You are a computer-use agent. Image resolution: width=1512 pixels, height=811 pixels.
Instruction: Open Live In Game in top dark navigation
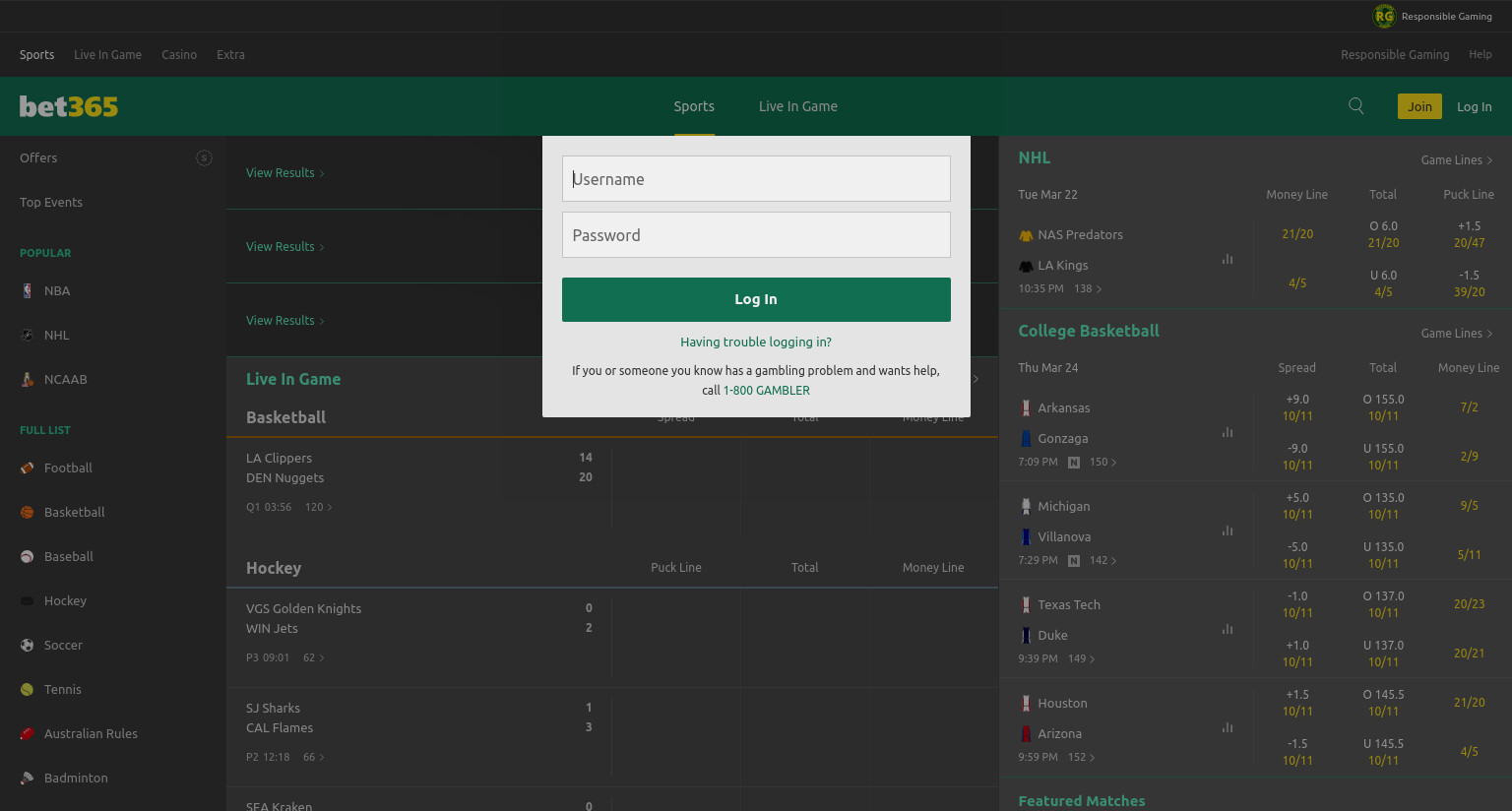[107, 55]
